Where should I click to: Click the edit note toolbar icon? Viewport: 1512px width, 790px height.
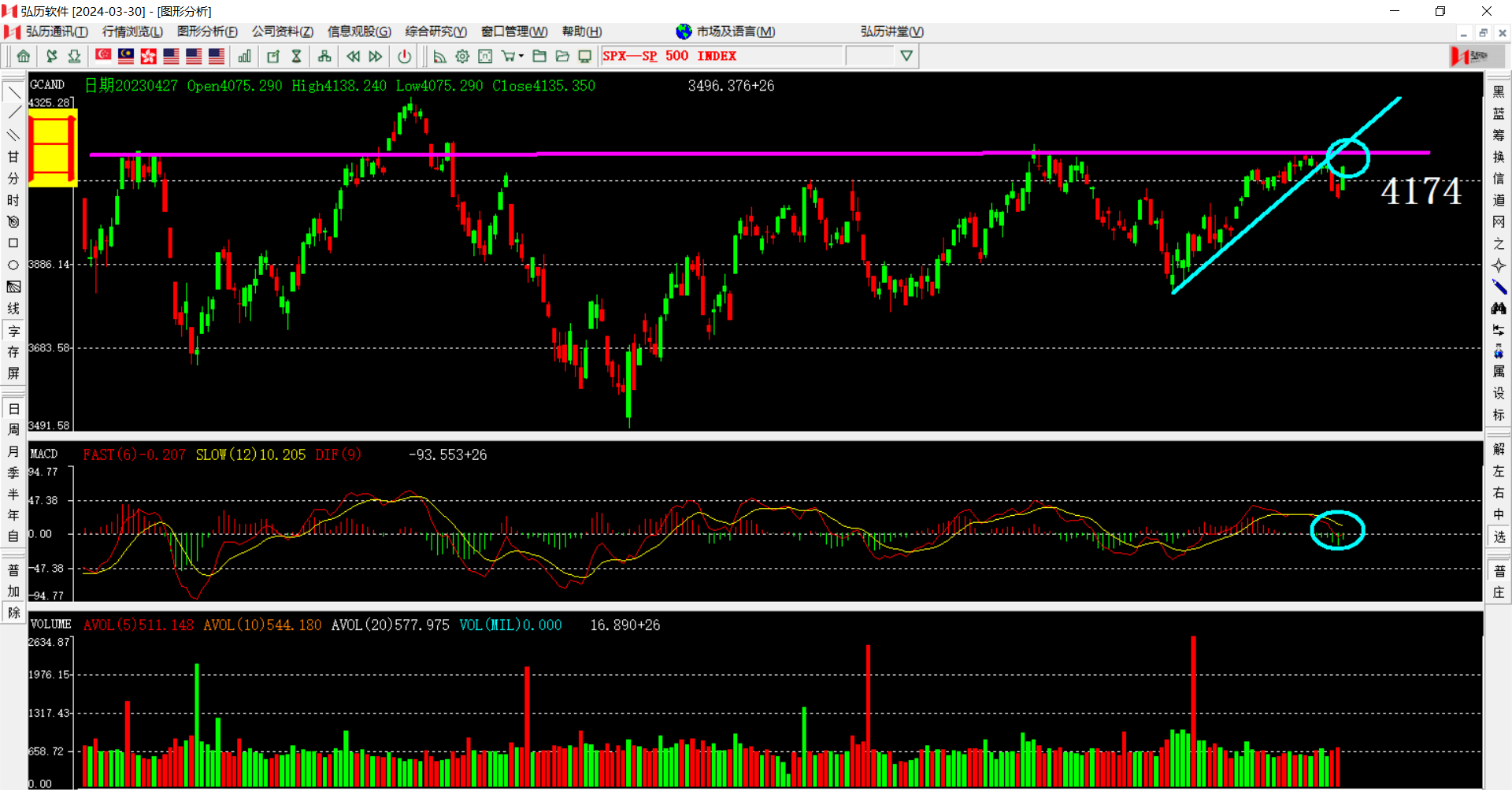273,56
